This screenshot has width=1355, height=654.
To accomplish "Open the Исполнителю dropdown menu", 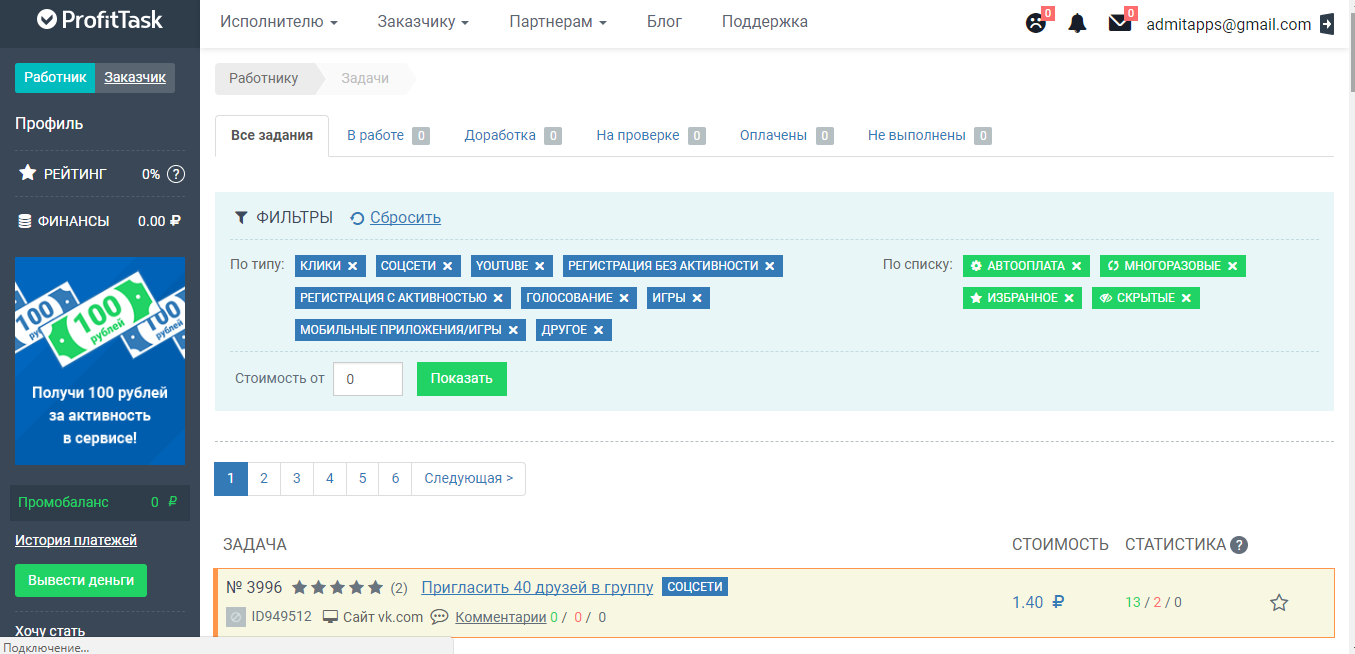I will coord(279,21).
